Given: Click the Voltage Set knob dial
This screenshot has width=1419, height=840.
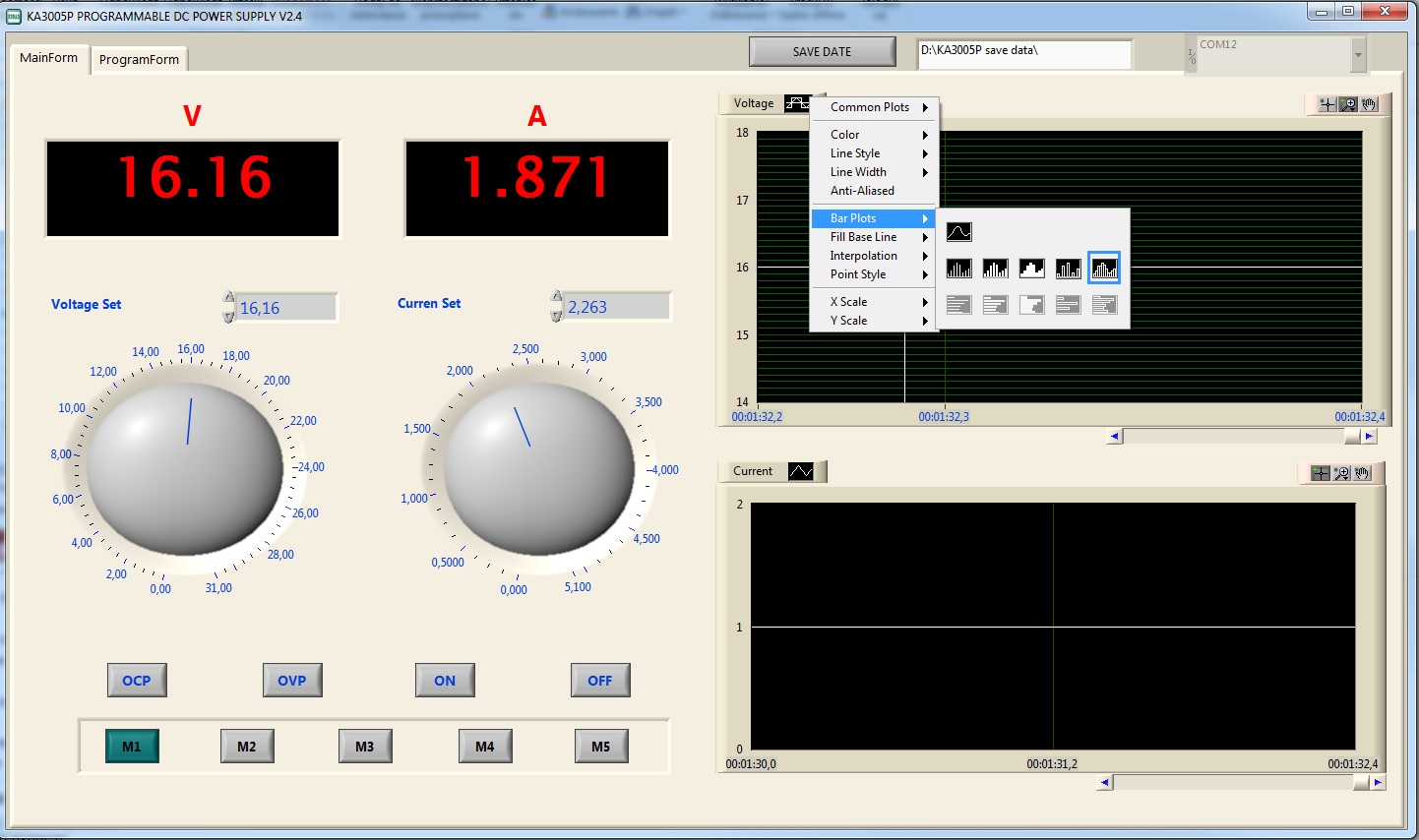Looking at the screenshot, I should click(x=185, y=468).
